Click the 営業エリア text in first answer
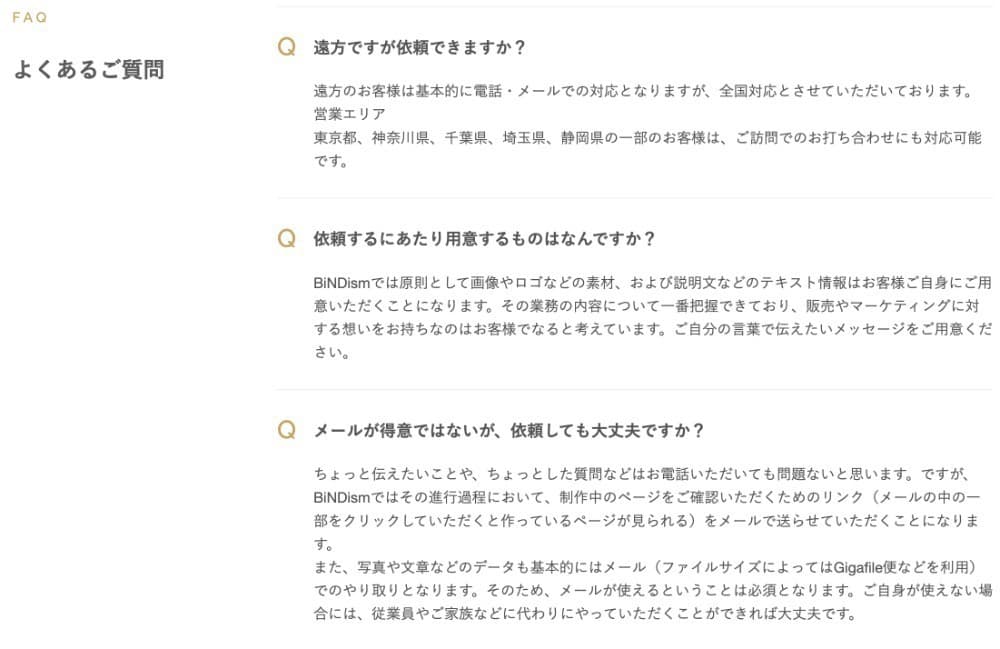The height and width of the screenshot is (649, 1000). click(x=349, y=114)
